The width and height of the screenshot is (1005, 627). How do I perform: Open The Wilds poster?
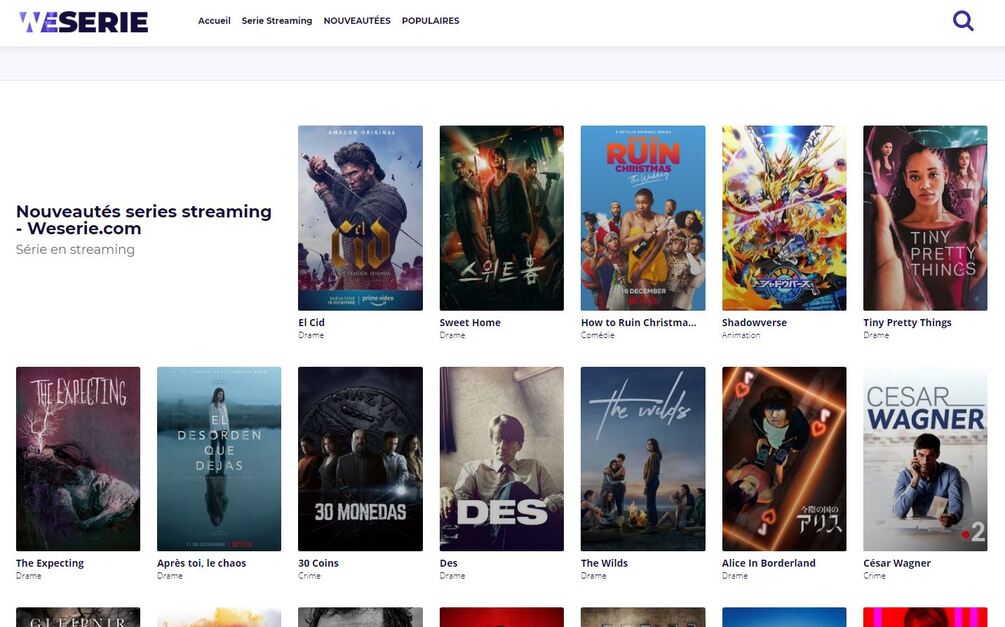click(x=643, y=459)
